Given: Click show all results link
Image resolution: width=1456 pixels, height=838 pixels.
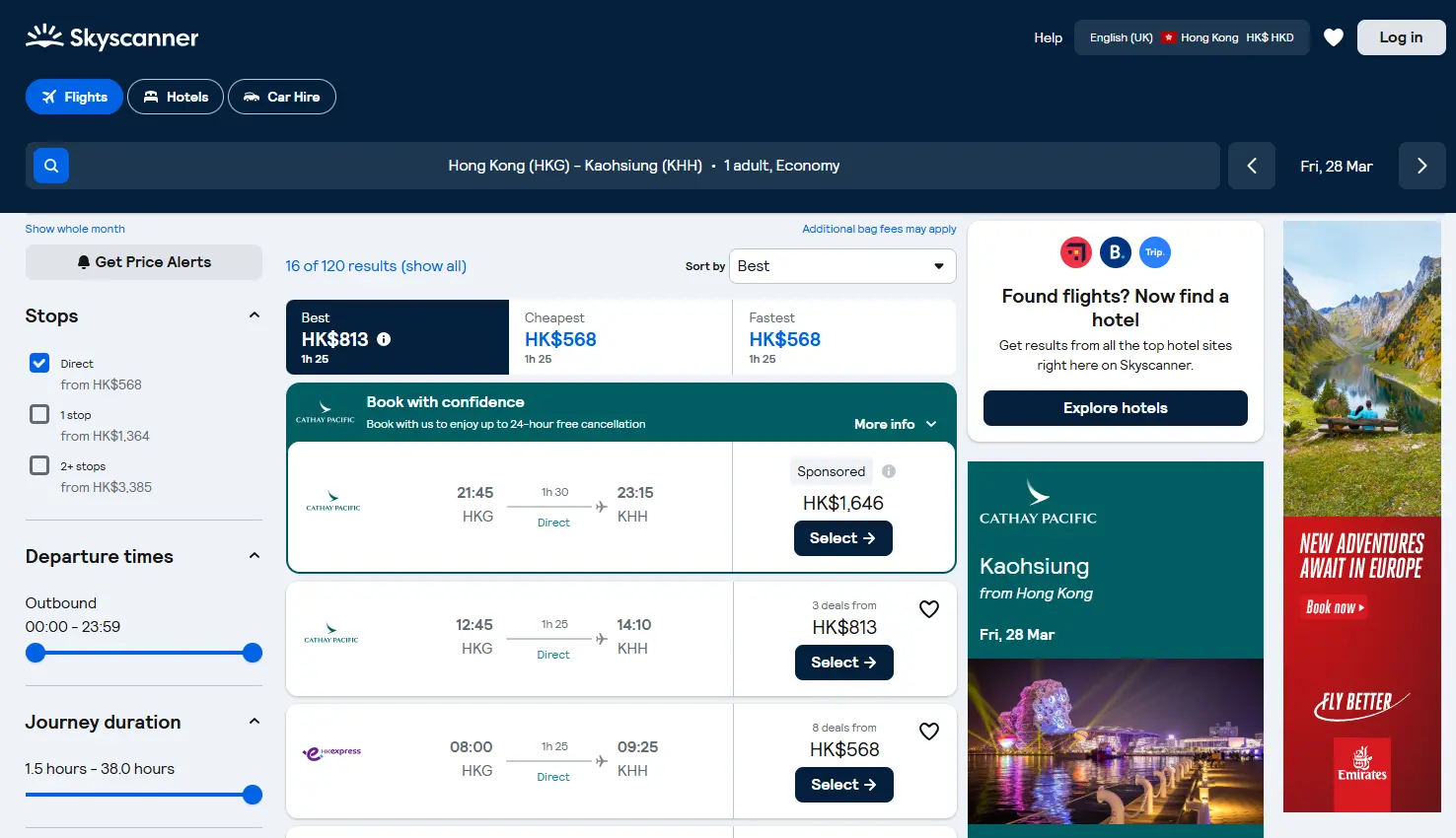Looking at the screenshot, I should pyautogui.click(x=434, y=266).
